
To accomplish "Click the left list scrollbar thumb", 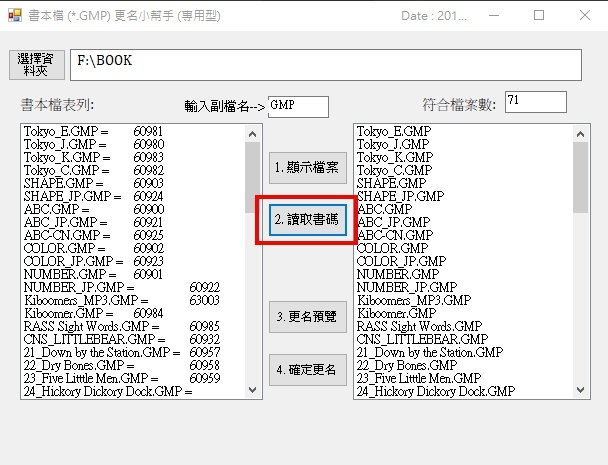I will (x=252, y=178).
